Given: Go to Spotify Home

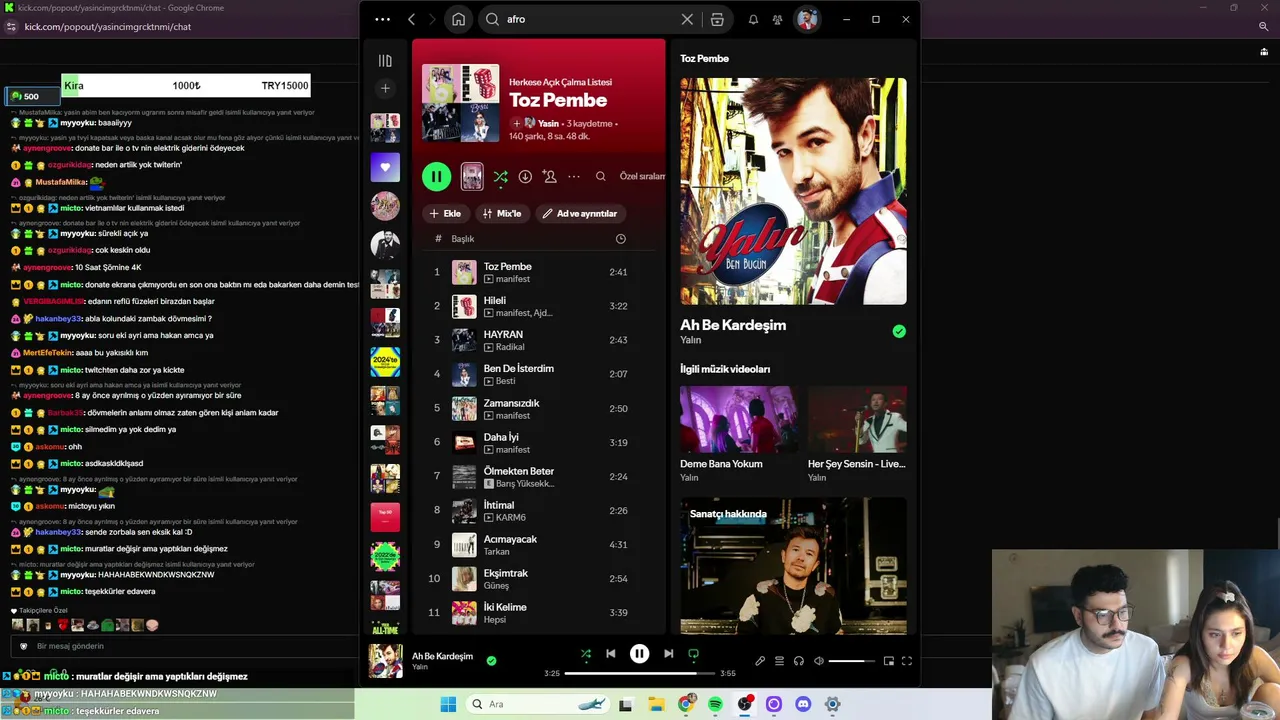Looking at the screenshot, I should tap(458, 19).
